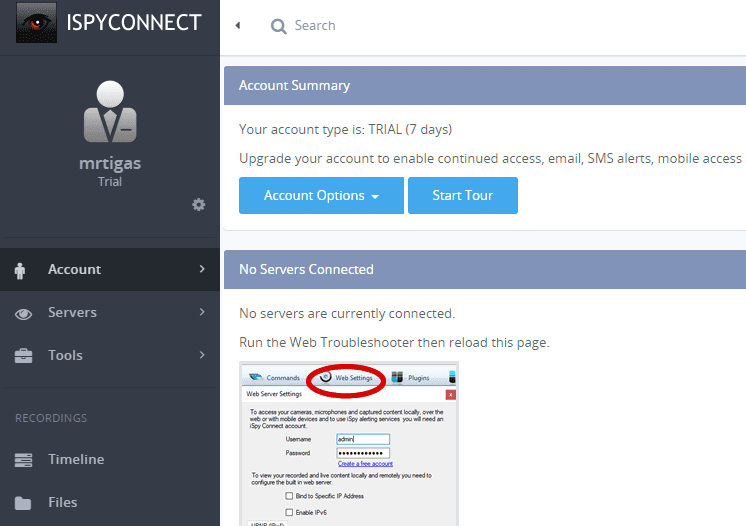This screenshot has width=746, height=526.
Task: Click the 'Your account type is: TRIAL' text
Action: pyautogui.click(x=345, y=129)
